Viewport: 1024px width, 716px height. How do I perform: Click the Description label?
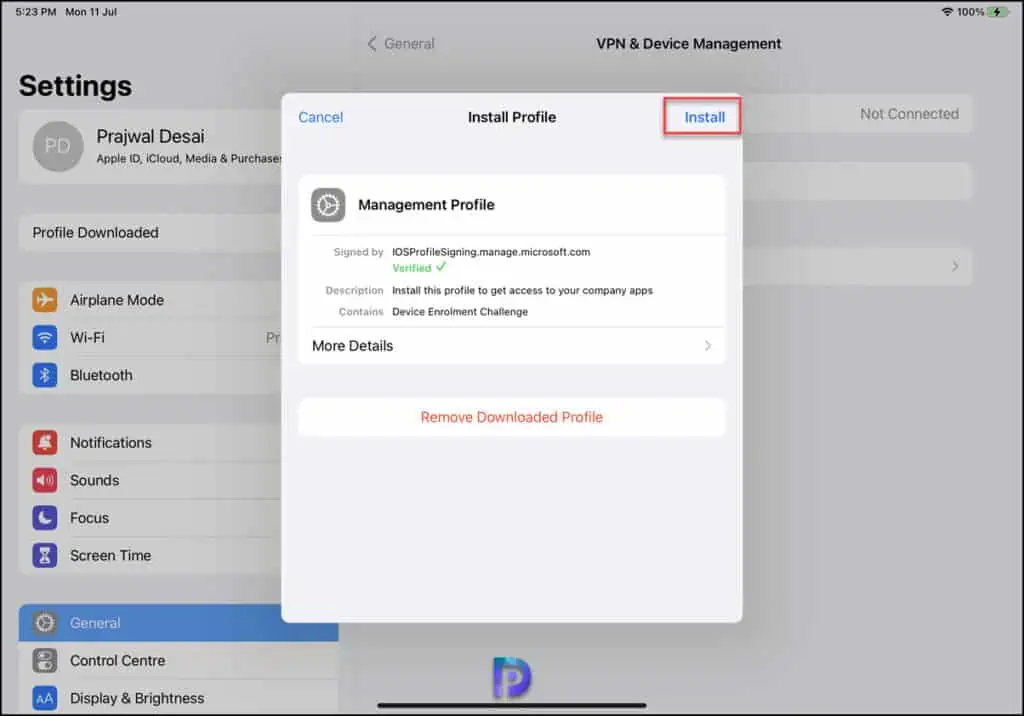coord(354,290)
